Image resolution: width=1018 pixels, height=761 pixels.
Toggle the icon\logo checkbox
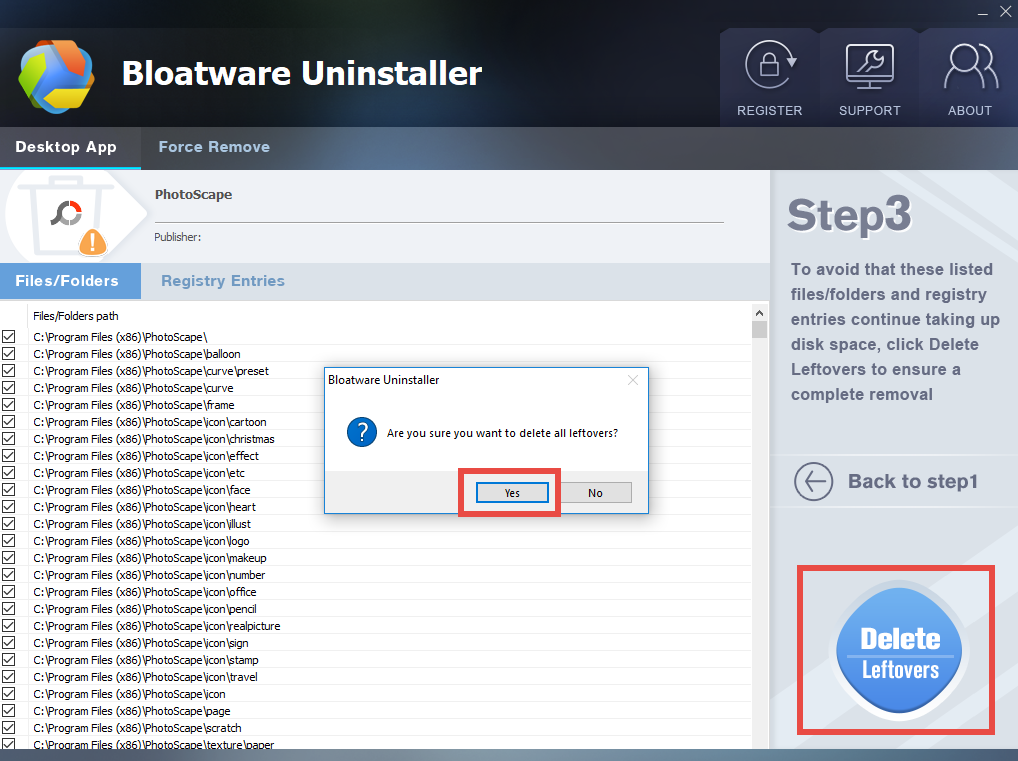pyautogui.click(x=8, y=541)
